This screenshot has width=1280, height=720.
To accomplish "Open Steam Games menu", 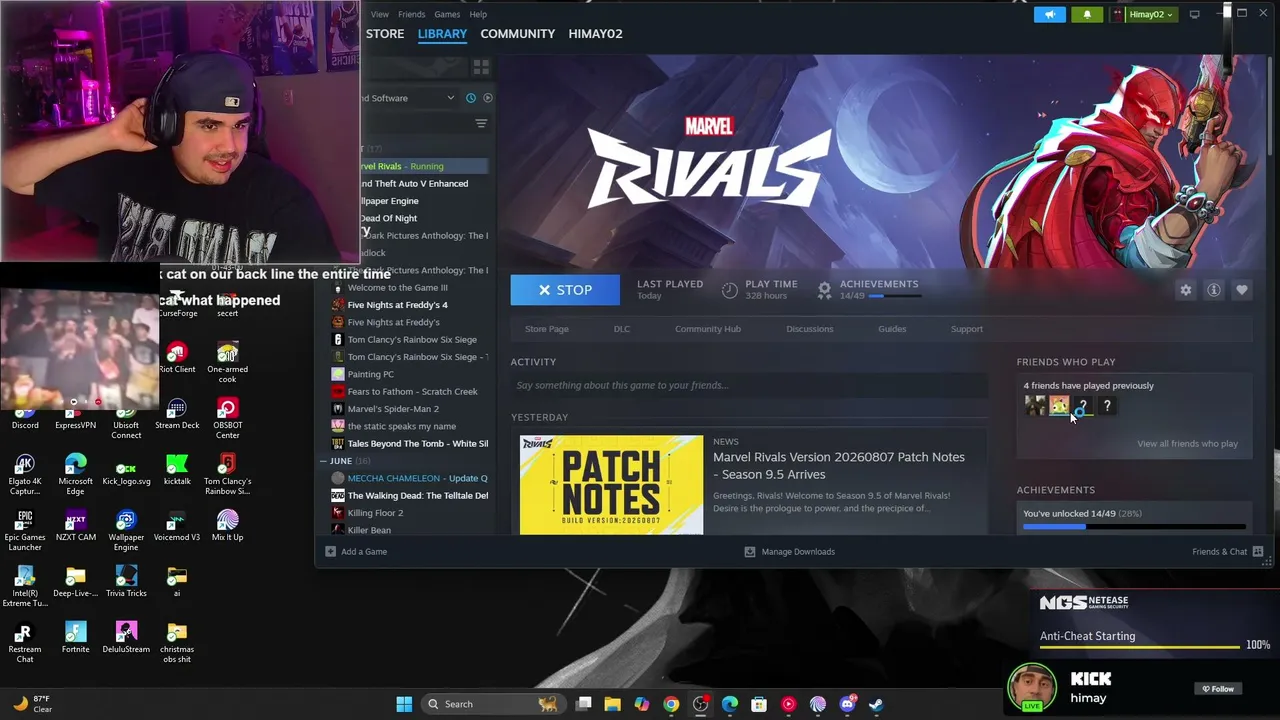I will [x=447, y=14].
